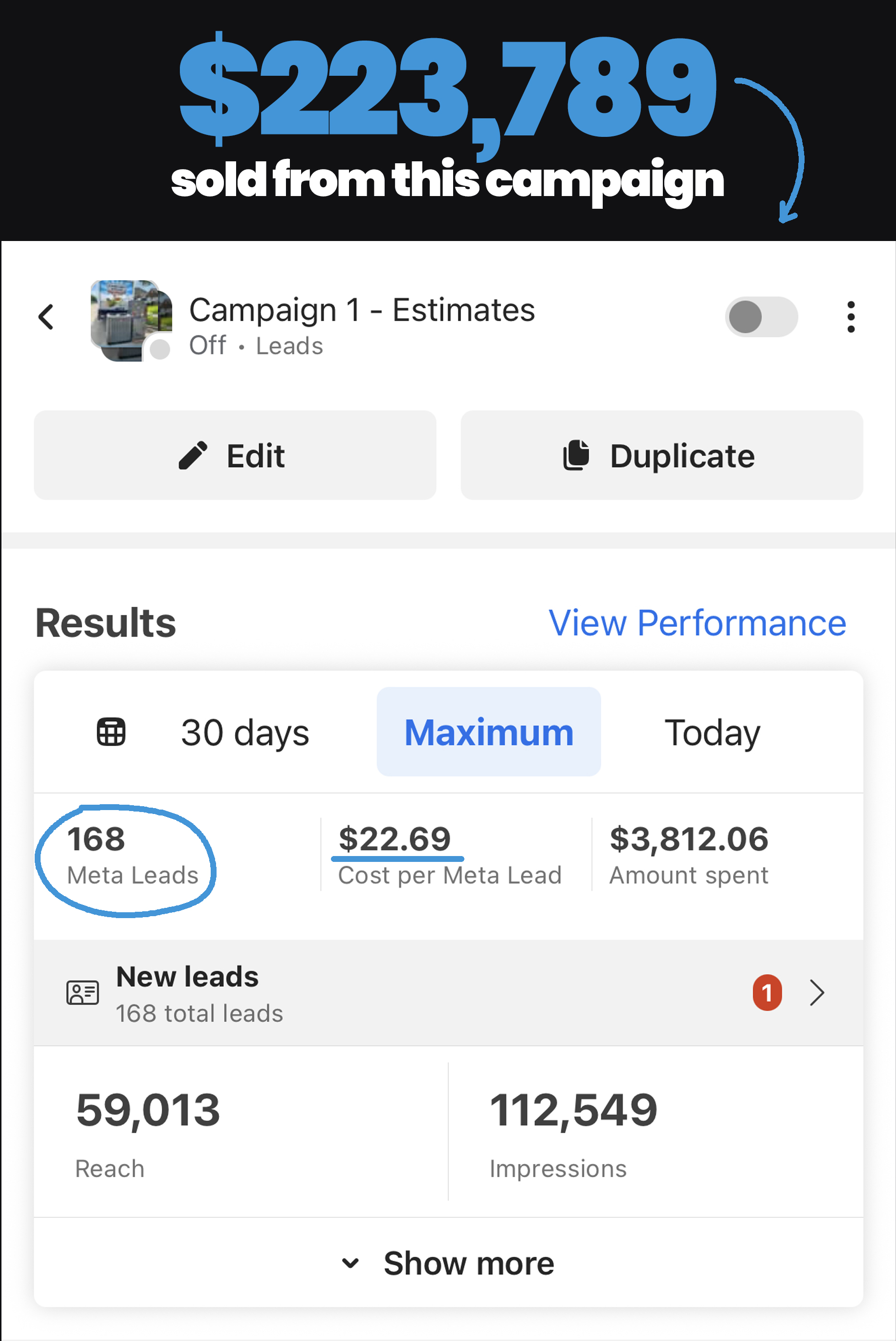This screenshot has height=1341, width=896.
Task: Open New leads with the right chevron
Action: click(817, 993)
